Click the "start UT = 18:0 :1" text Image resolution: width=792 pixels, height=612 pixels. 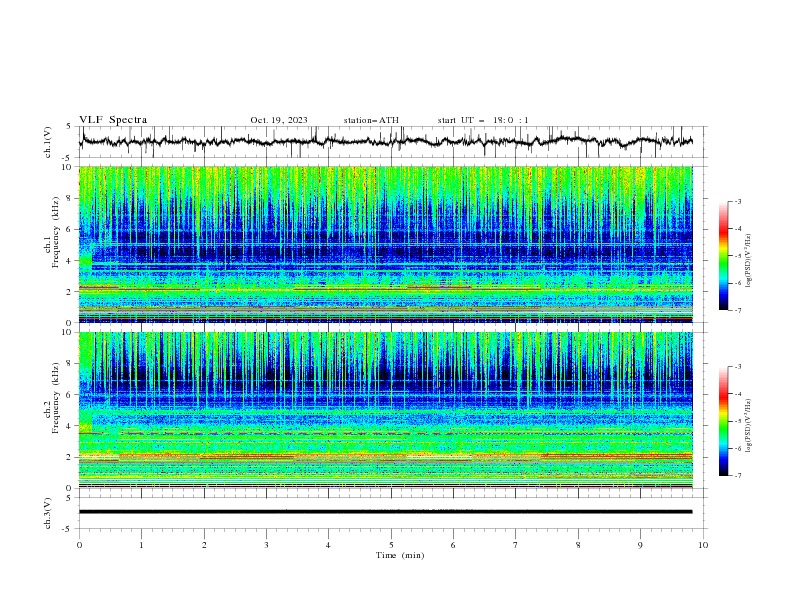[x=483, y=120]
